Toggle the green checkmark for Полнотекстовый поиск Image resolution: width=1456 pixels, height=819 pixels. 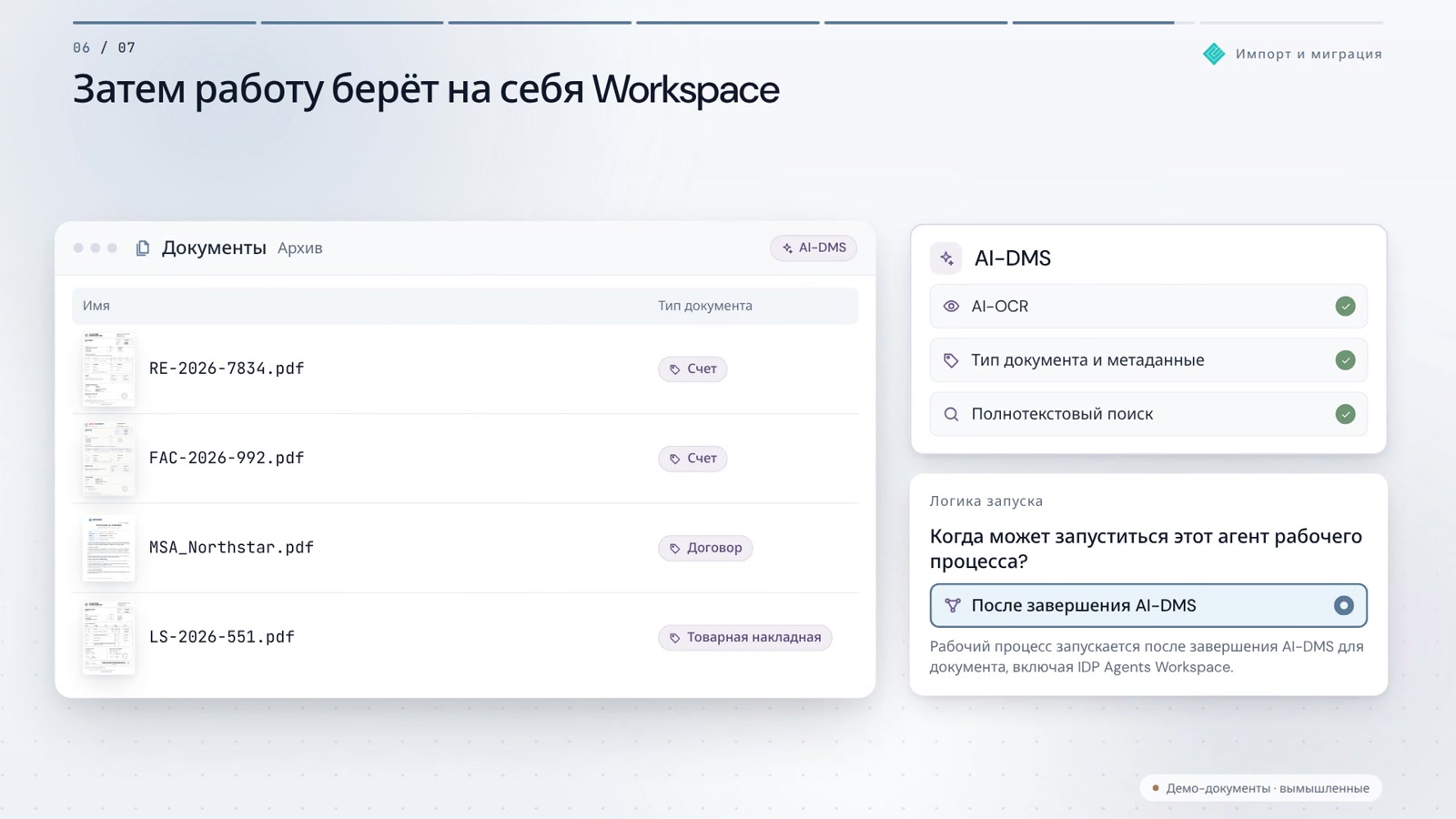1345,414
